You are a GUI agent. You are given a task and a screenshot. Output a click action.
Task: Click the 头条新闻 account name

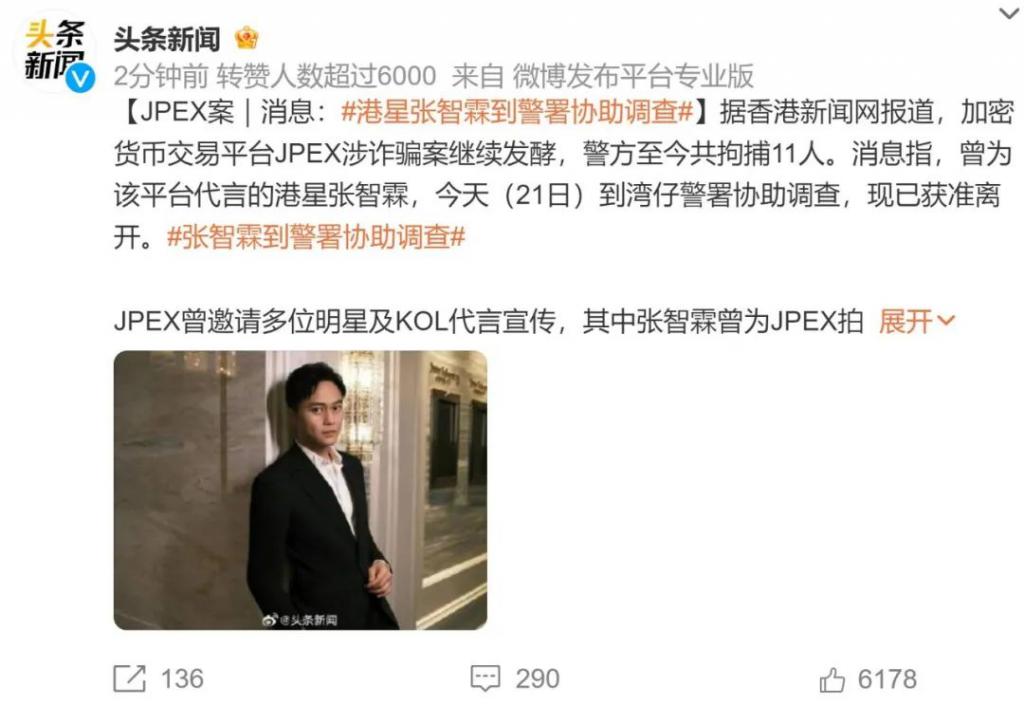pyautogui.click(x=167, y=39)
